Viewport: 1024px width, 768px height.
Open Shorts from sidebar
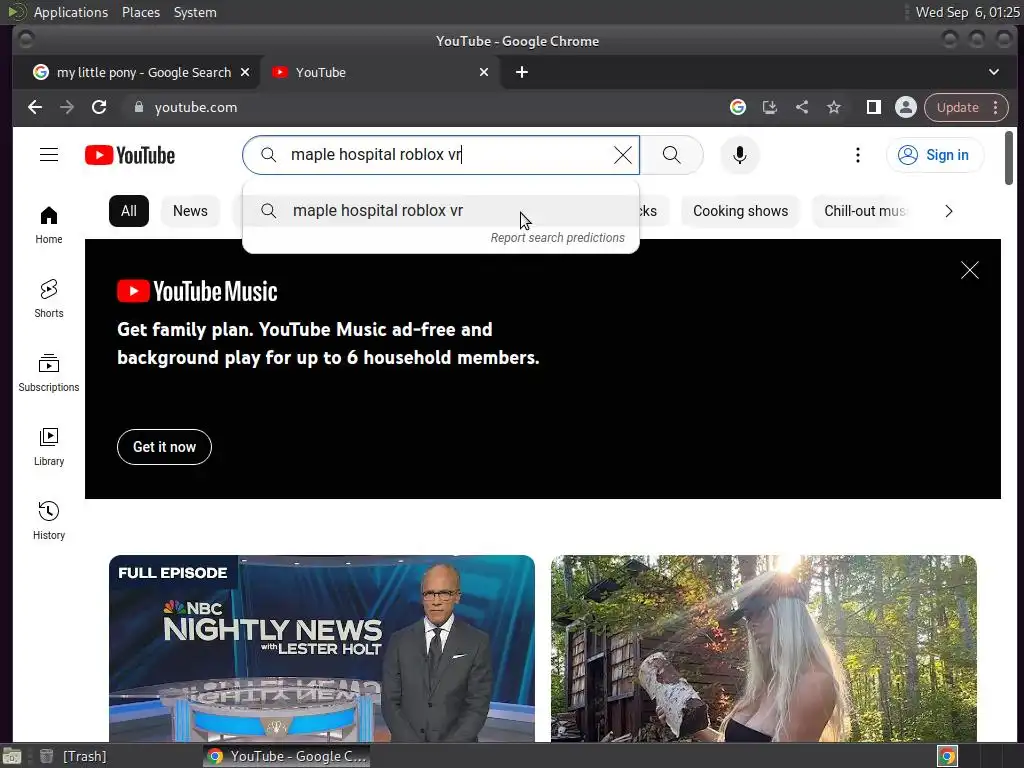click(x=49, y=298)
